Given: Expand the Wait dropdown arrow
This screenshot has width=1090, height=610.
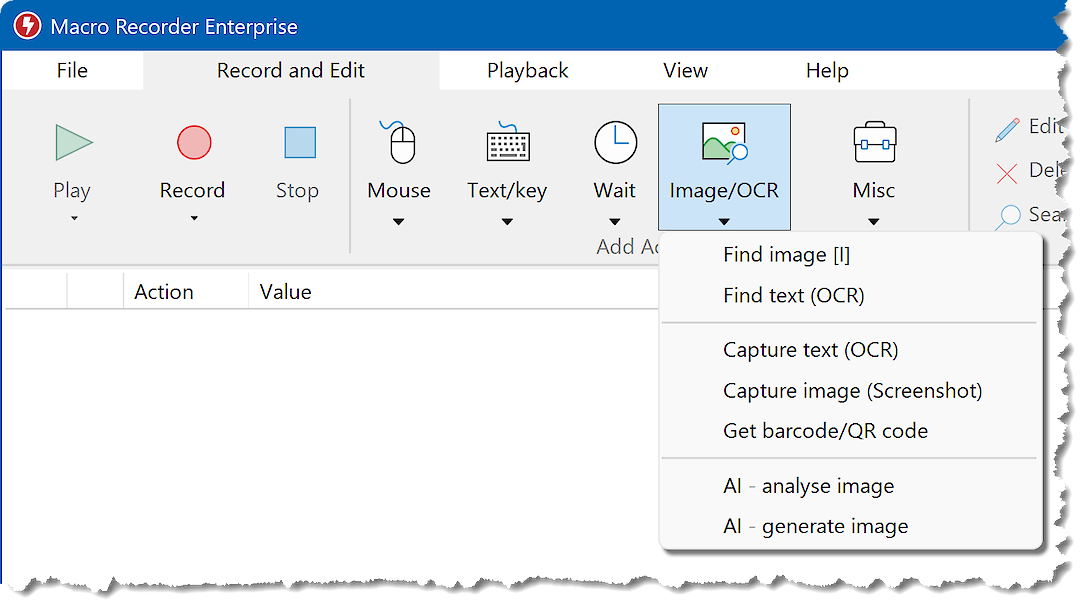Looking at the screenshot, I should coord(615,222).
